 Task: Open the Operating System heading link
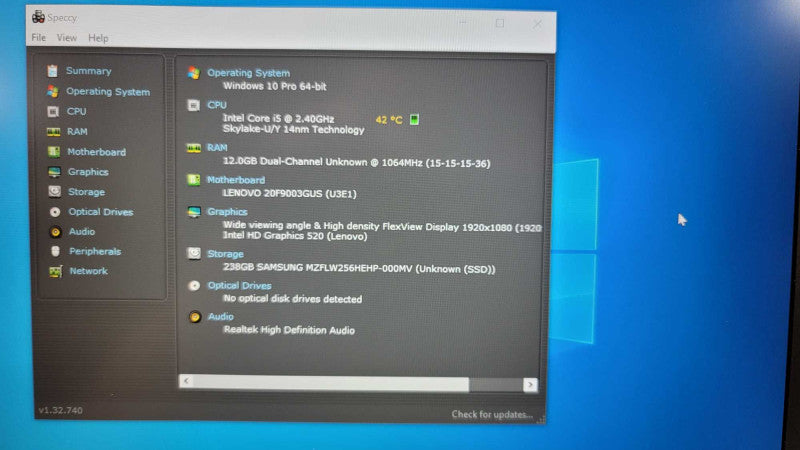(x=248, y=73)
